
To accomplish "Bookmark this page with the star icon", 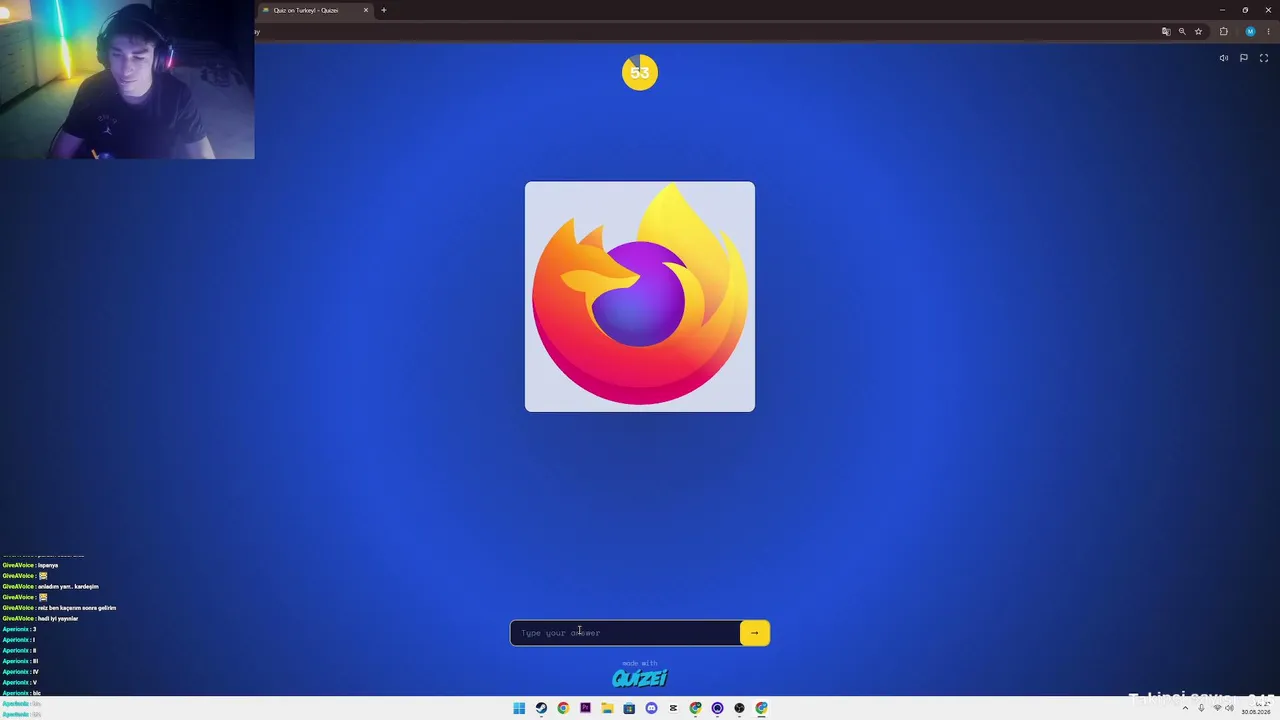I will pyautogui.click(x=1198, y=32).
